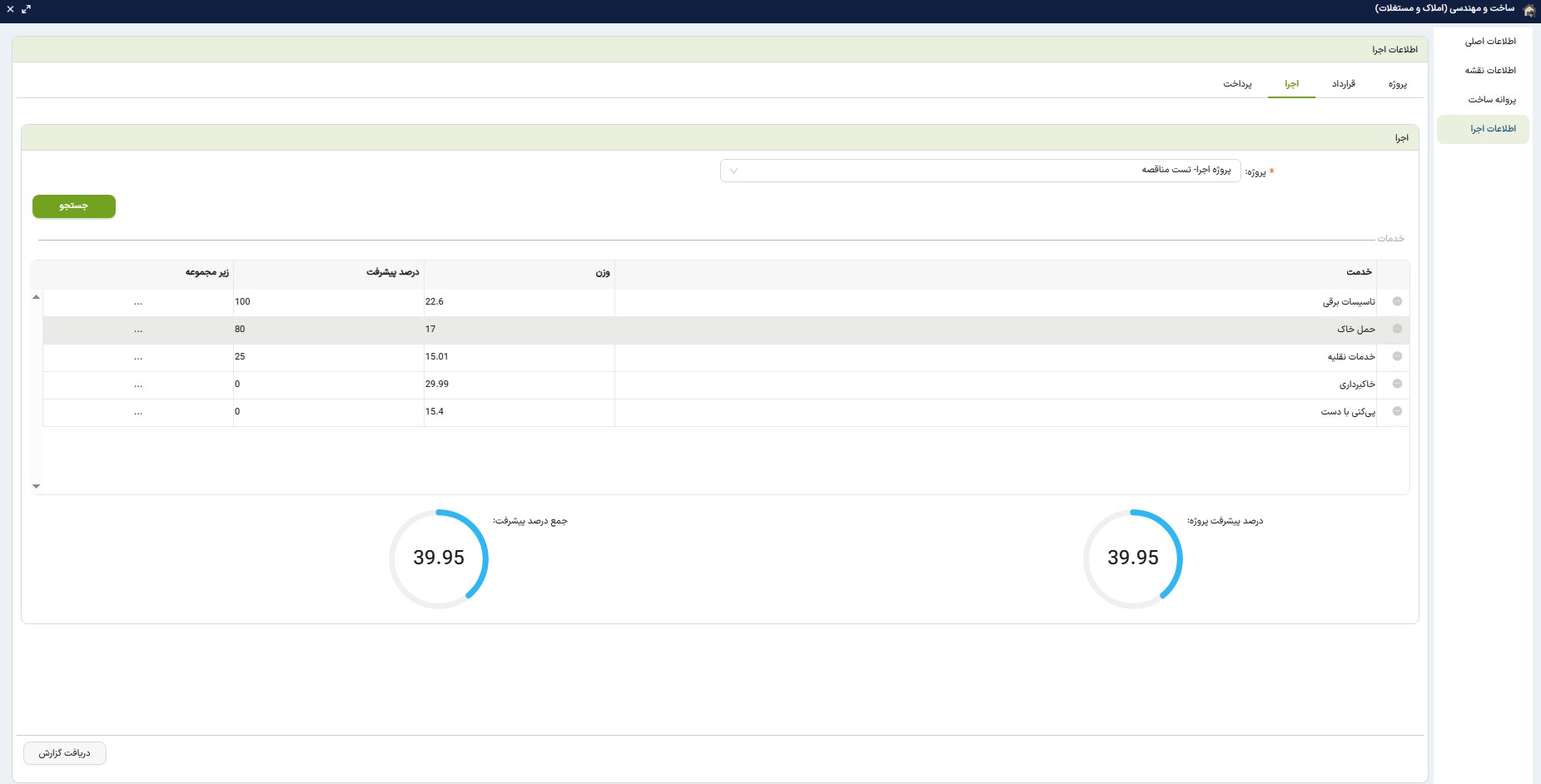This screenshot has height=784, width=1541.
Task: Select radio button for حمل خاک row
Action: coord(1397,330)
